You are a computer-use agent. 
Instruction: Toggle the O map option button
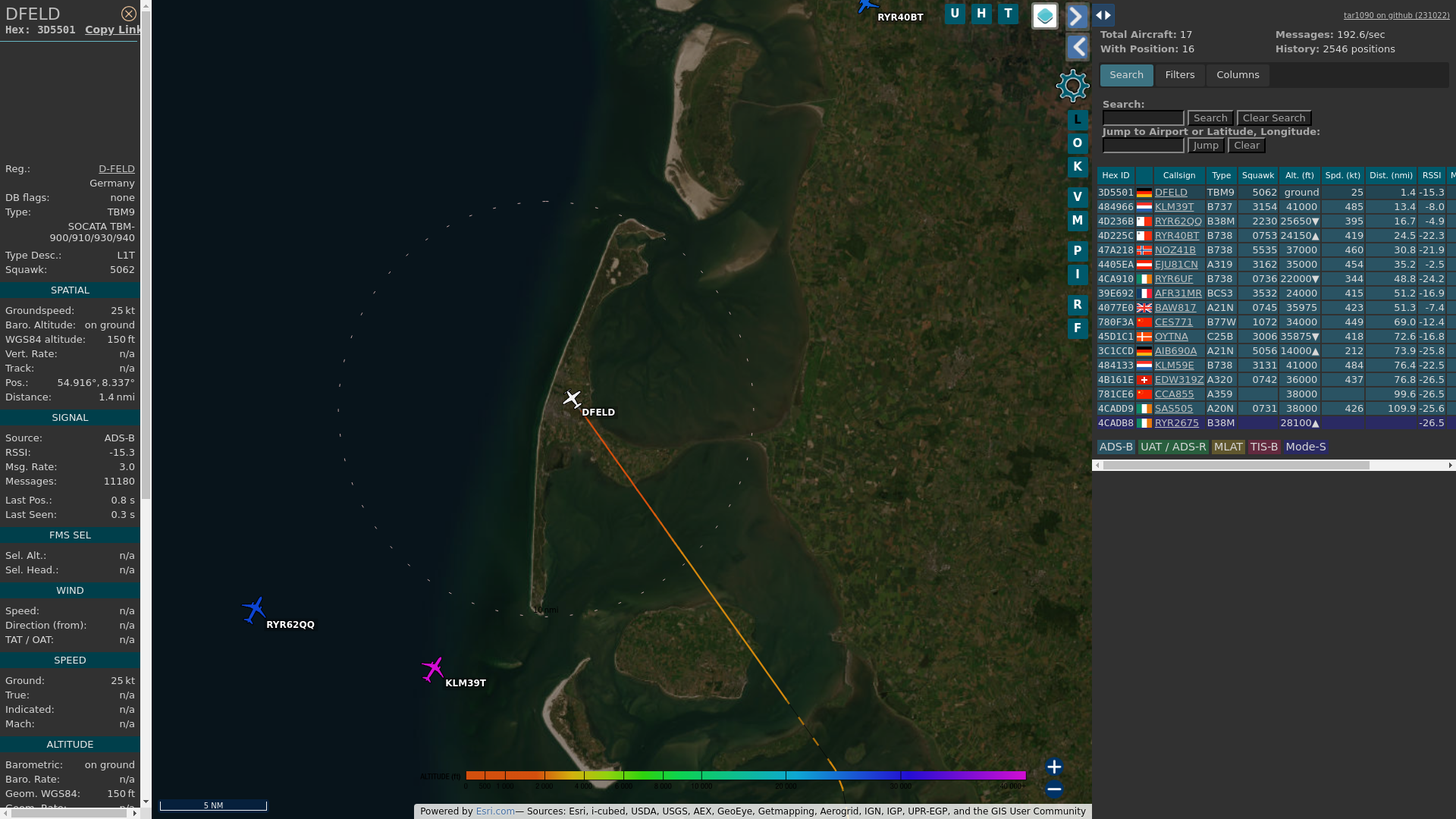click(x=1078, y=143)
